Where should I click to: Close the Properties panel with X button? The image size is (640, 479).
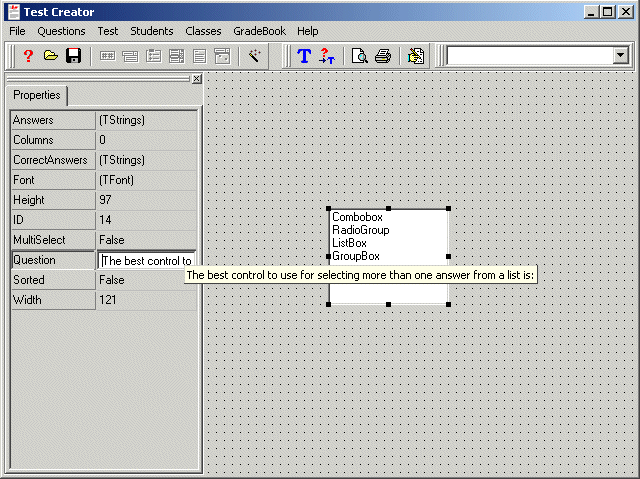point(196,78)
